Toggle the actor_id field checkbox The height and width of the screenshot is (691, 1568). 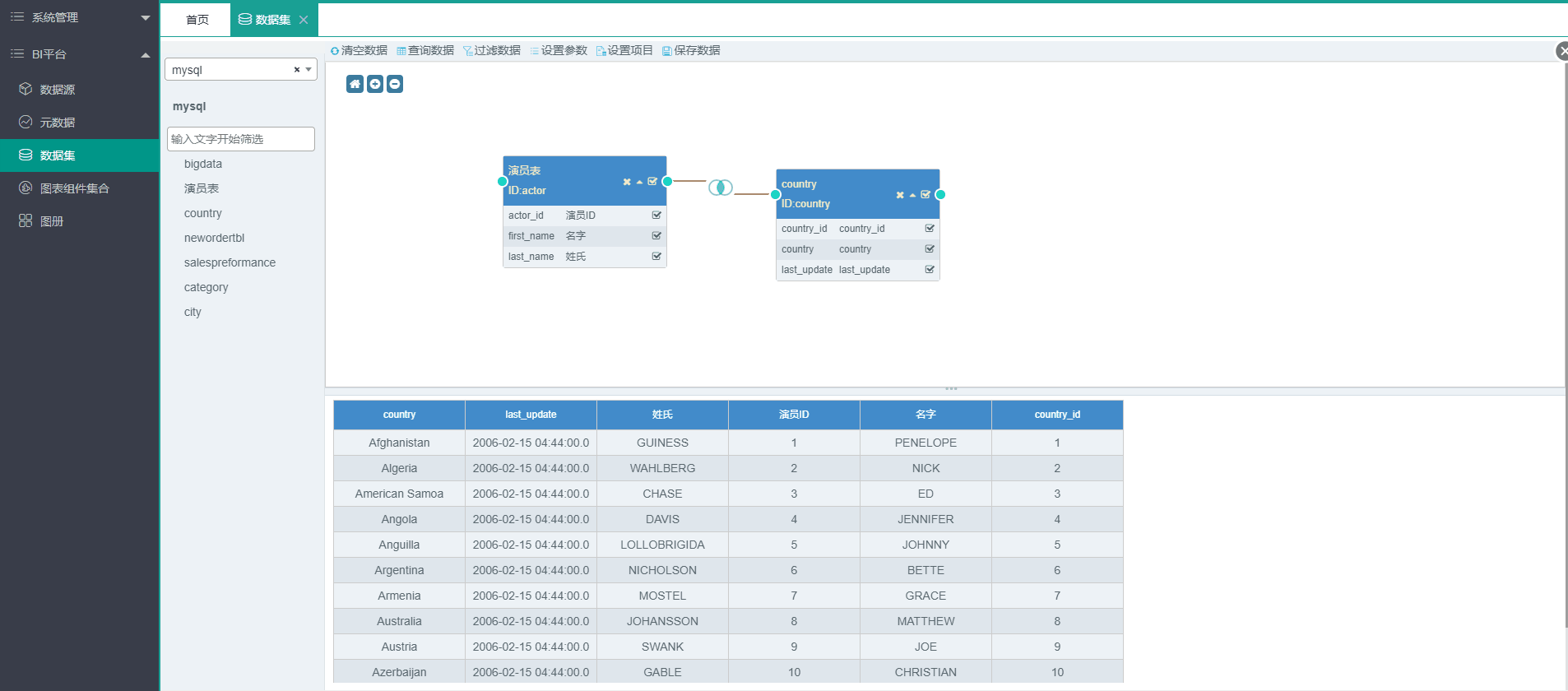tap(656, 216)
